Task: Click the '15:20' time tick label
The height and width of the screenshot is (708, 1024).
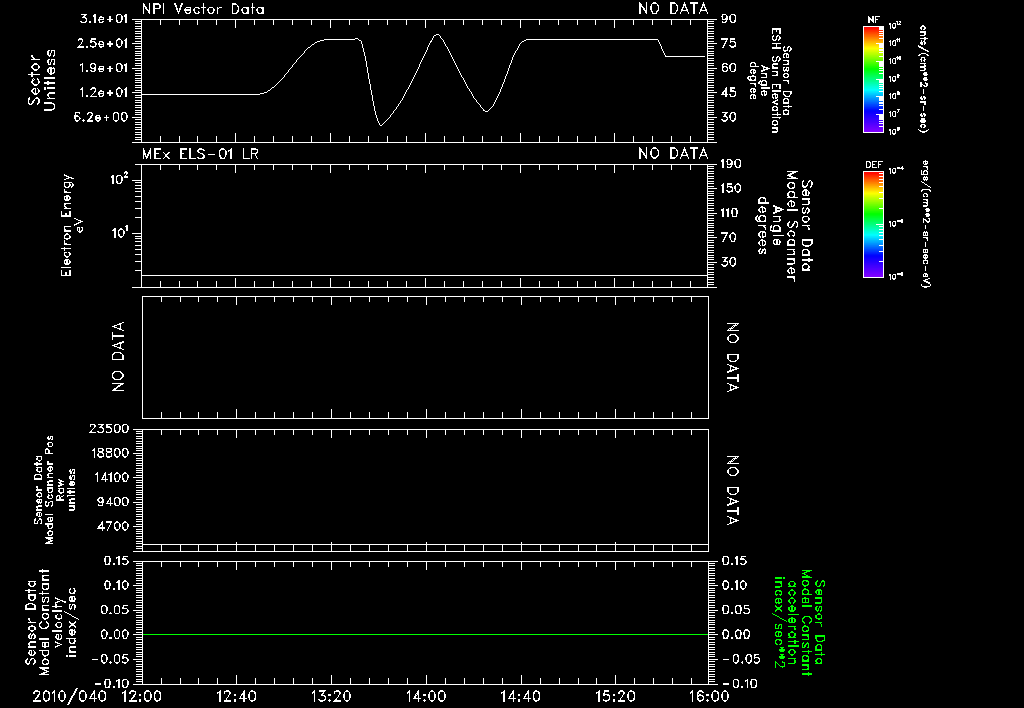Action: point(615,697)
